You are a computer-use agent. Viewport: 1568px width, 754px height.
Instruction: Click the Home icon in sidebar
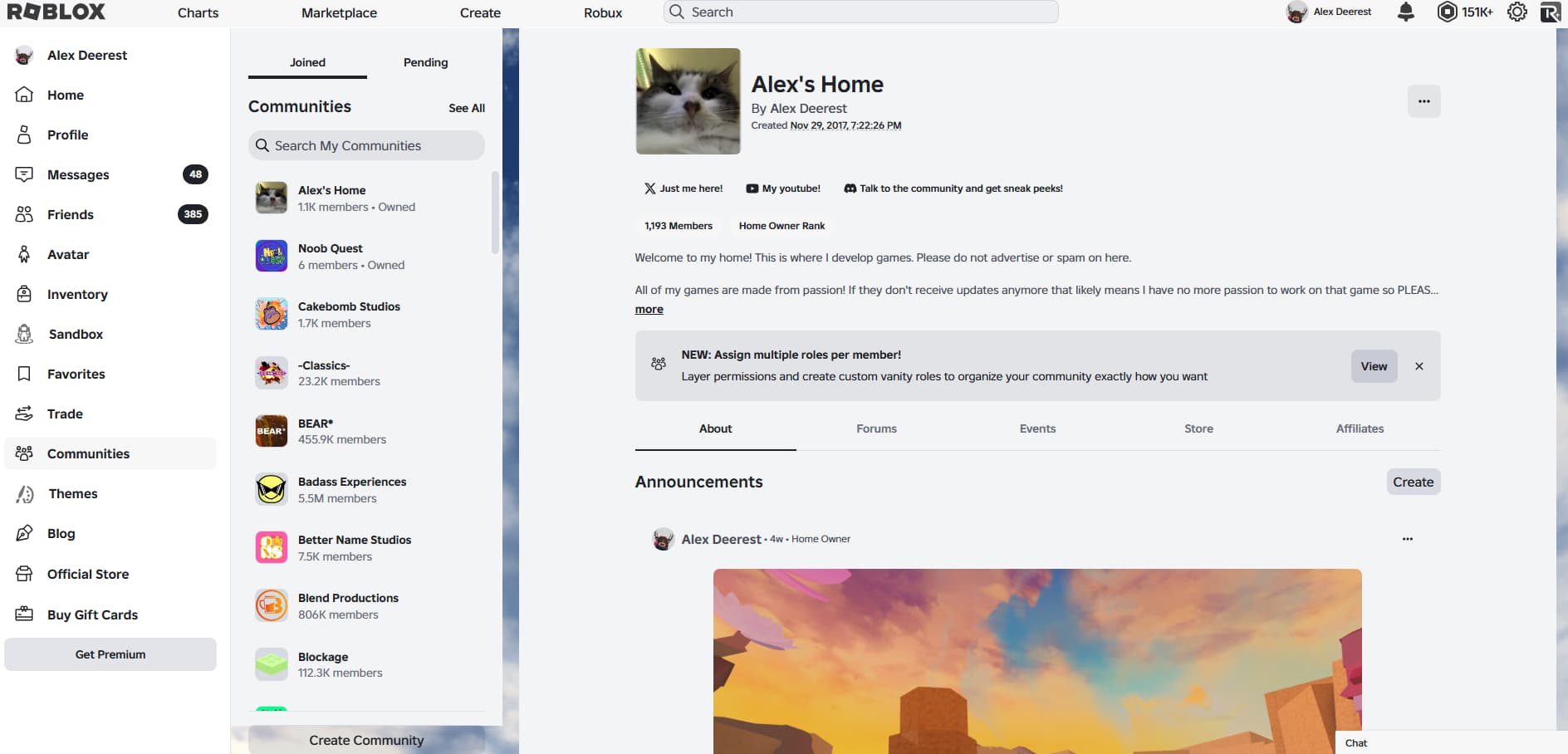tap(24, 95)
